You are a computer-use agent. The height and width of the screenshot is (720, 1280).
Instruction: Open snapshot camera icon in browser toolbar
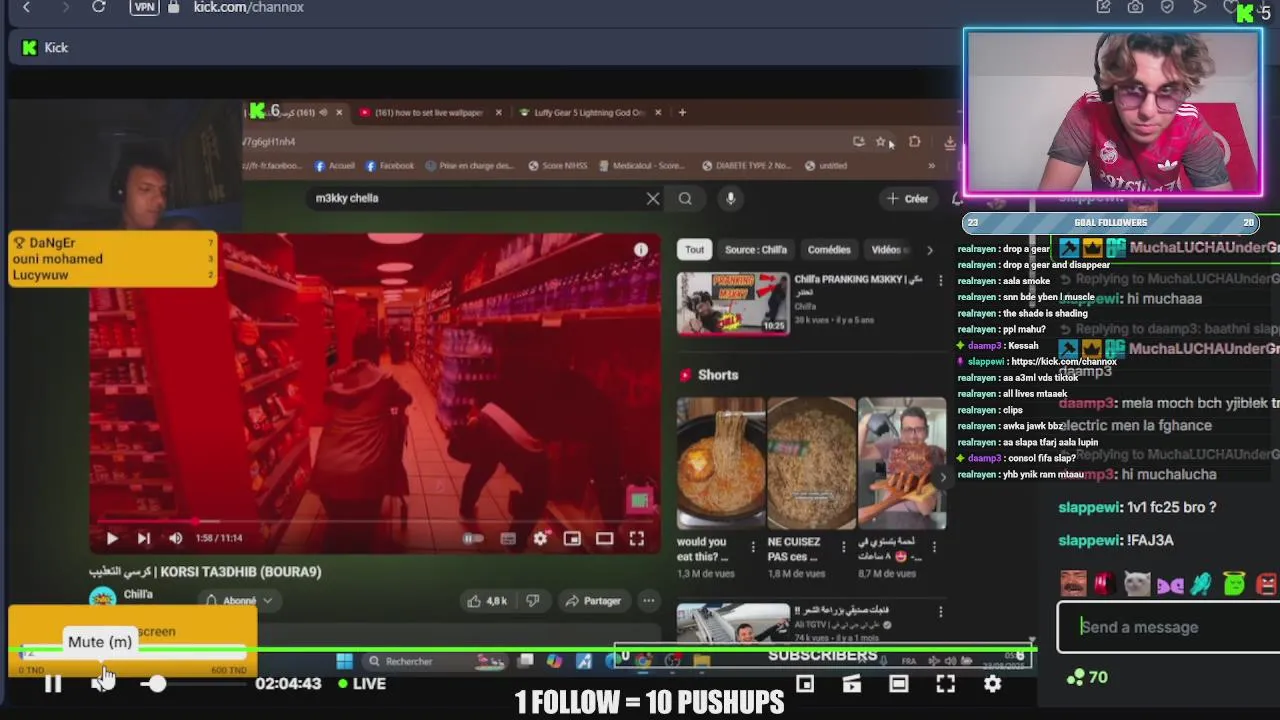point(1135,7)
